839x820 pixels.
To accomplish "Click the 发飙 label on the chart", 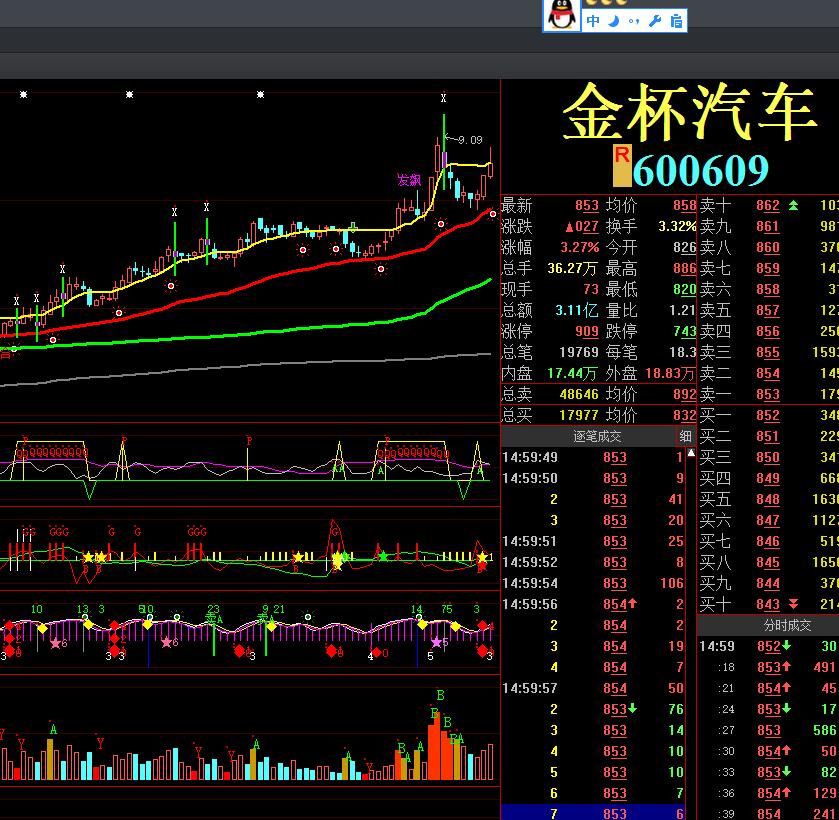I will click(409, 180).
